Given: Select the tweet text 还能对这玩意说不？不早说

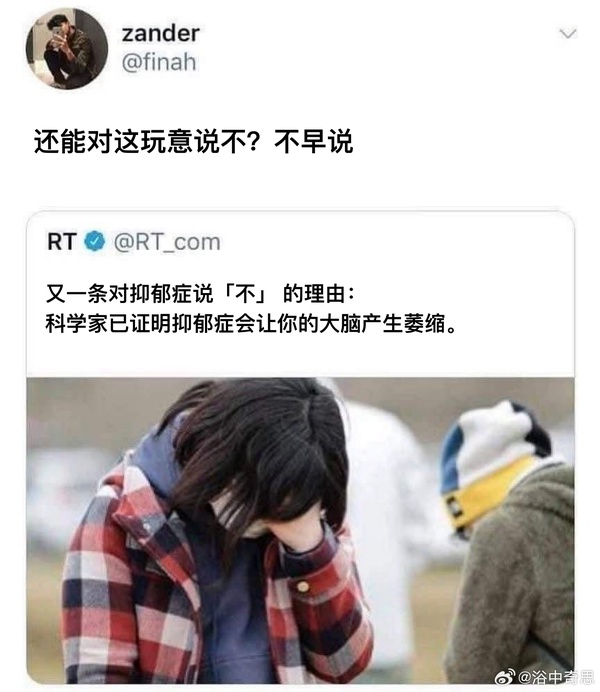Looking at the screenshot, I should [194, 142].
